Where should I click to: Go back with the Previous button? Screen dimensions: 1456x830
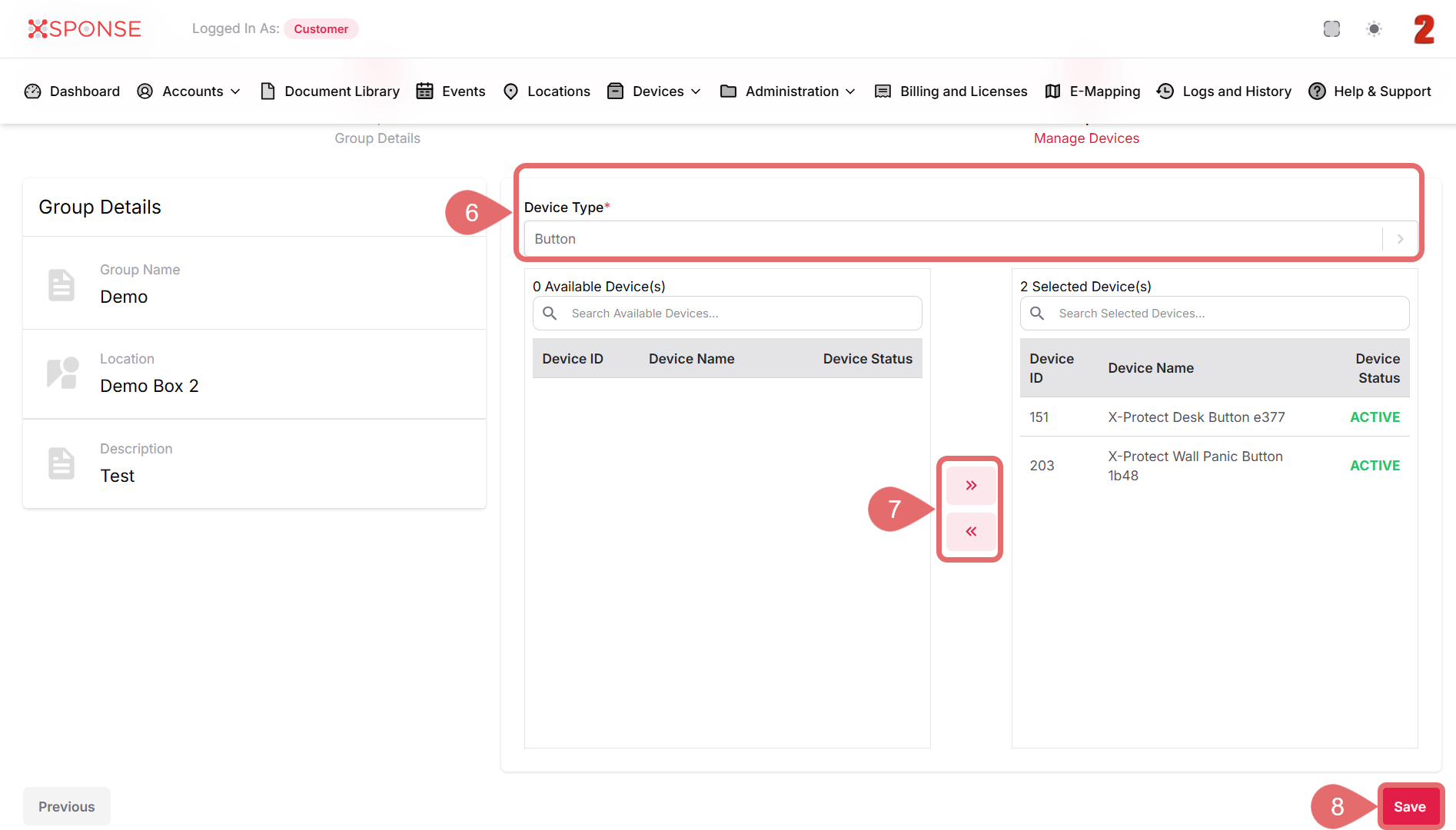point(67,807)
